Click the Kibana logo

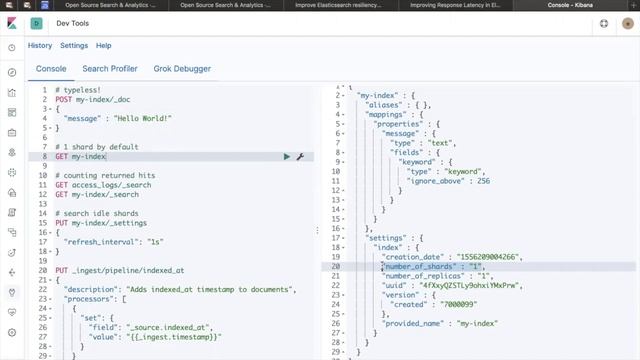coord(12,23)
